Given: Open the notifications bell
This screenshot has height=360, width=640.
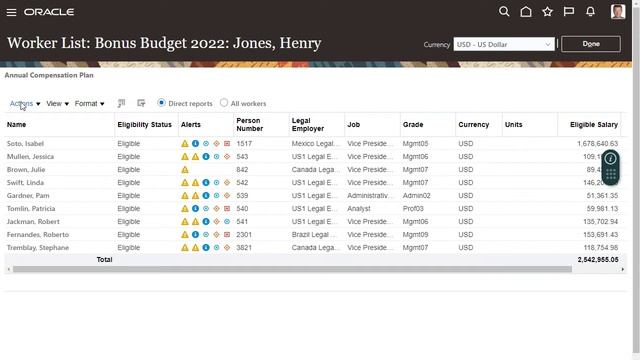Looking at the screenshot, I should click(590, 12).
